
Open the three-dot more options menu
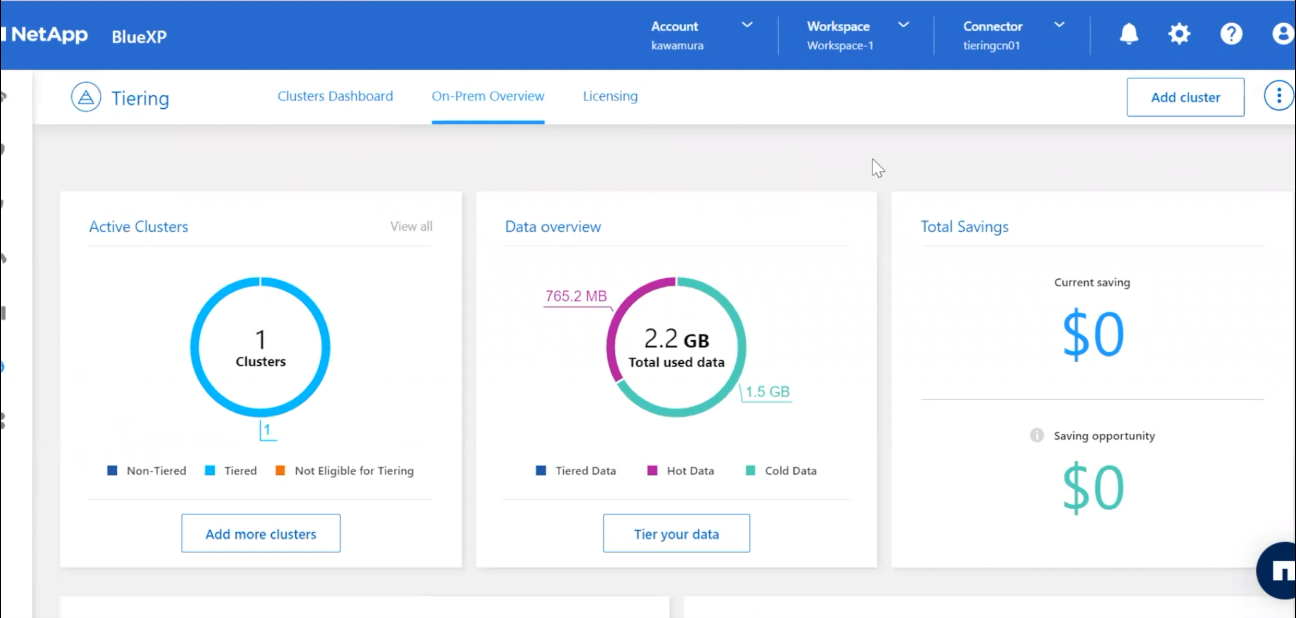1278,96
